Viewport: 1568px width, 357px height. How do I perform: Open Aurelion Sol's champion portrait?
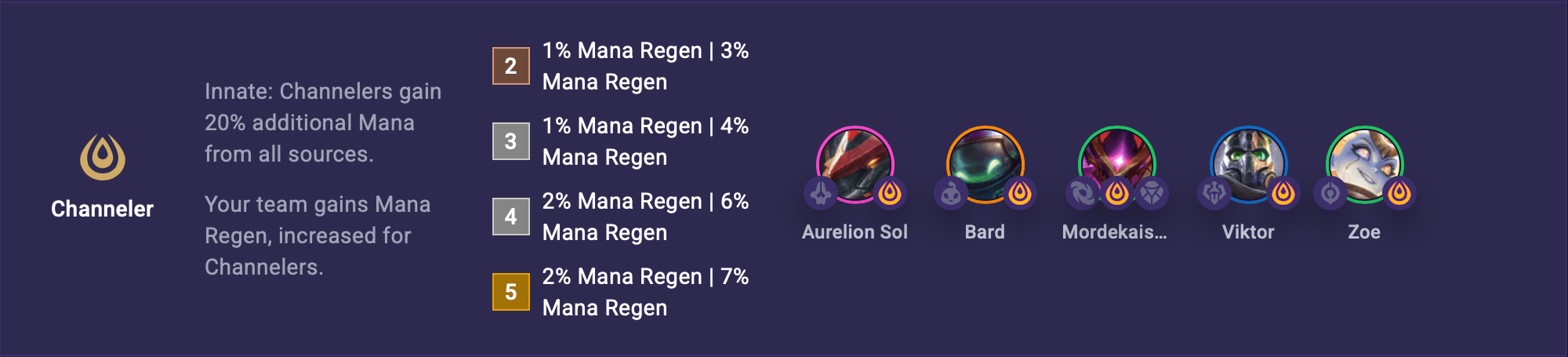(855, 162)
